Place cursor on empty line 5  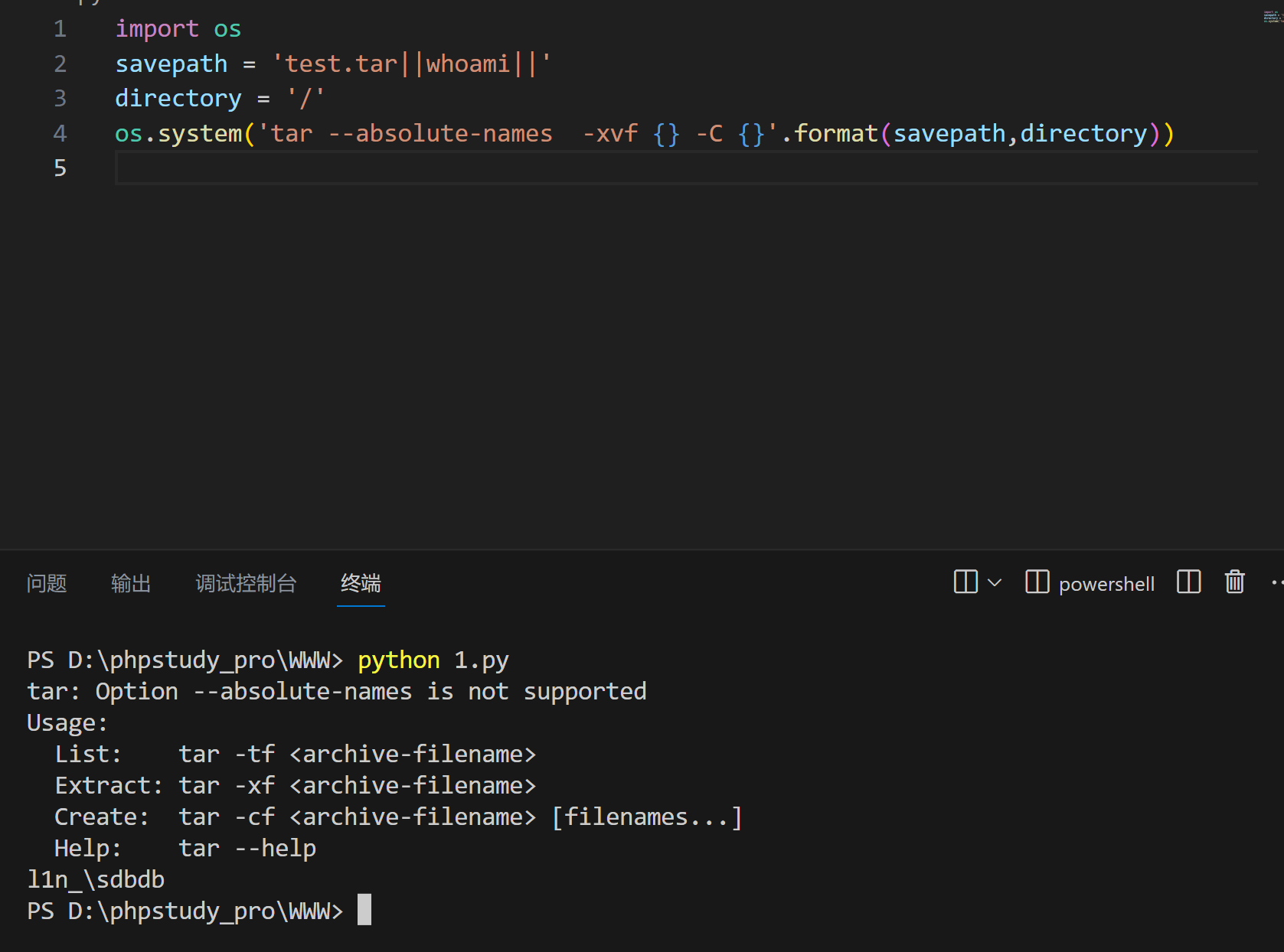[686, 168]
